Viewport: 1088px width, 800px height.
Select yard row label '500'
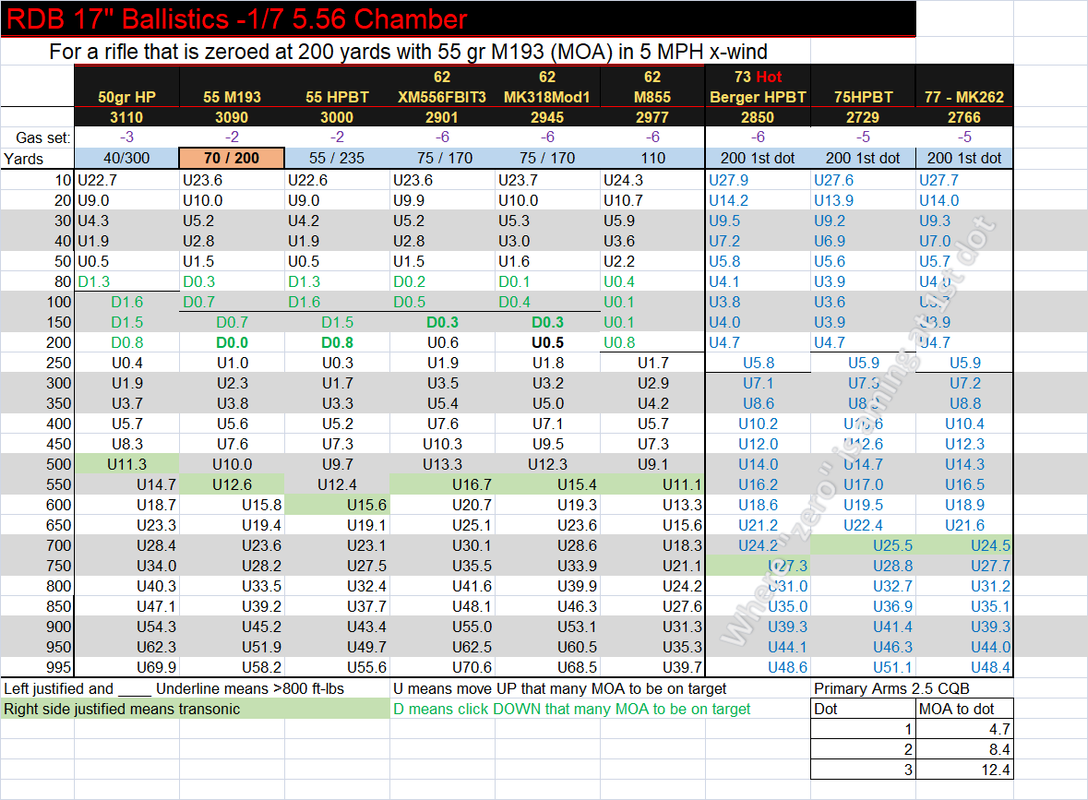pos(37,464)
